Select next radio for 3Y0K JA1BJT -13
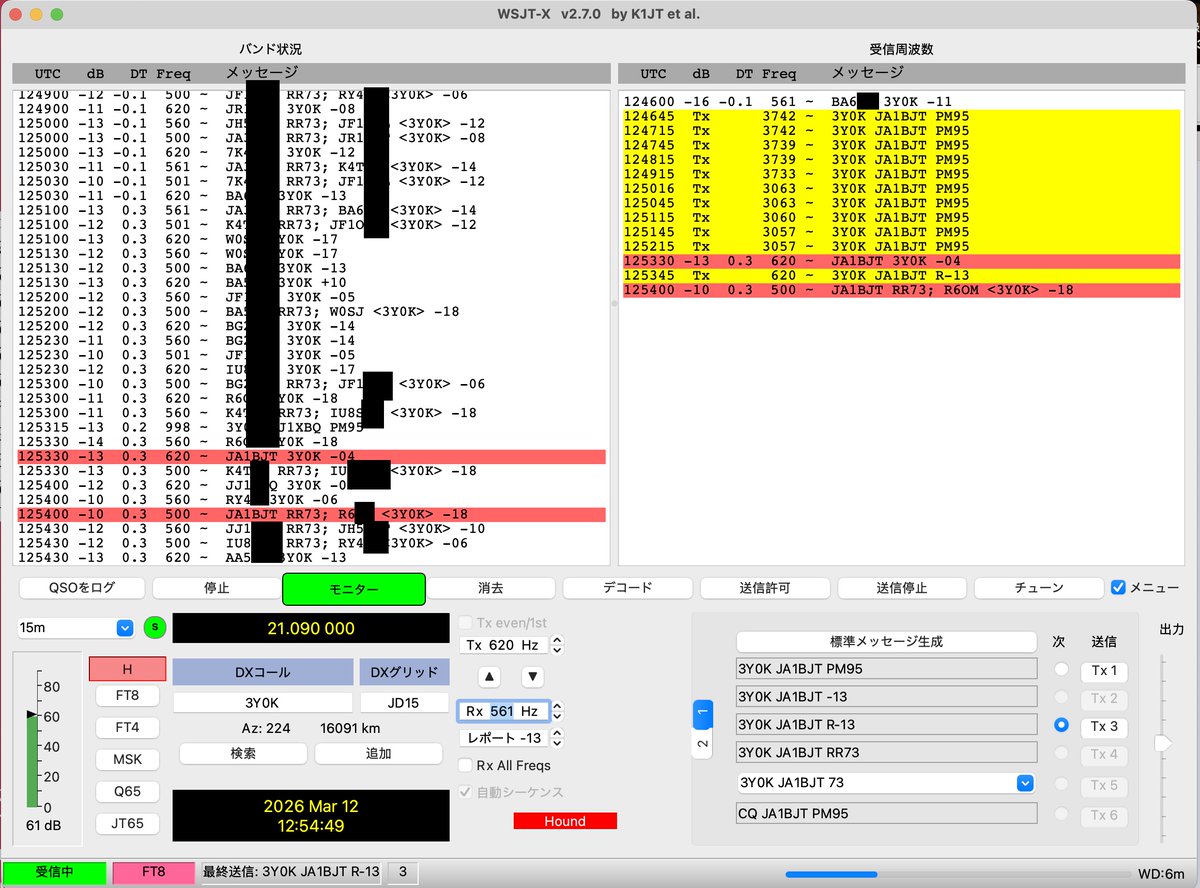This screenshot has width=1200, height=888. pos(1061,697)
